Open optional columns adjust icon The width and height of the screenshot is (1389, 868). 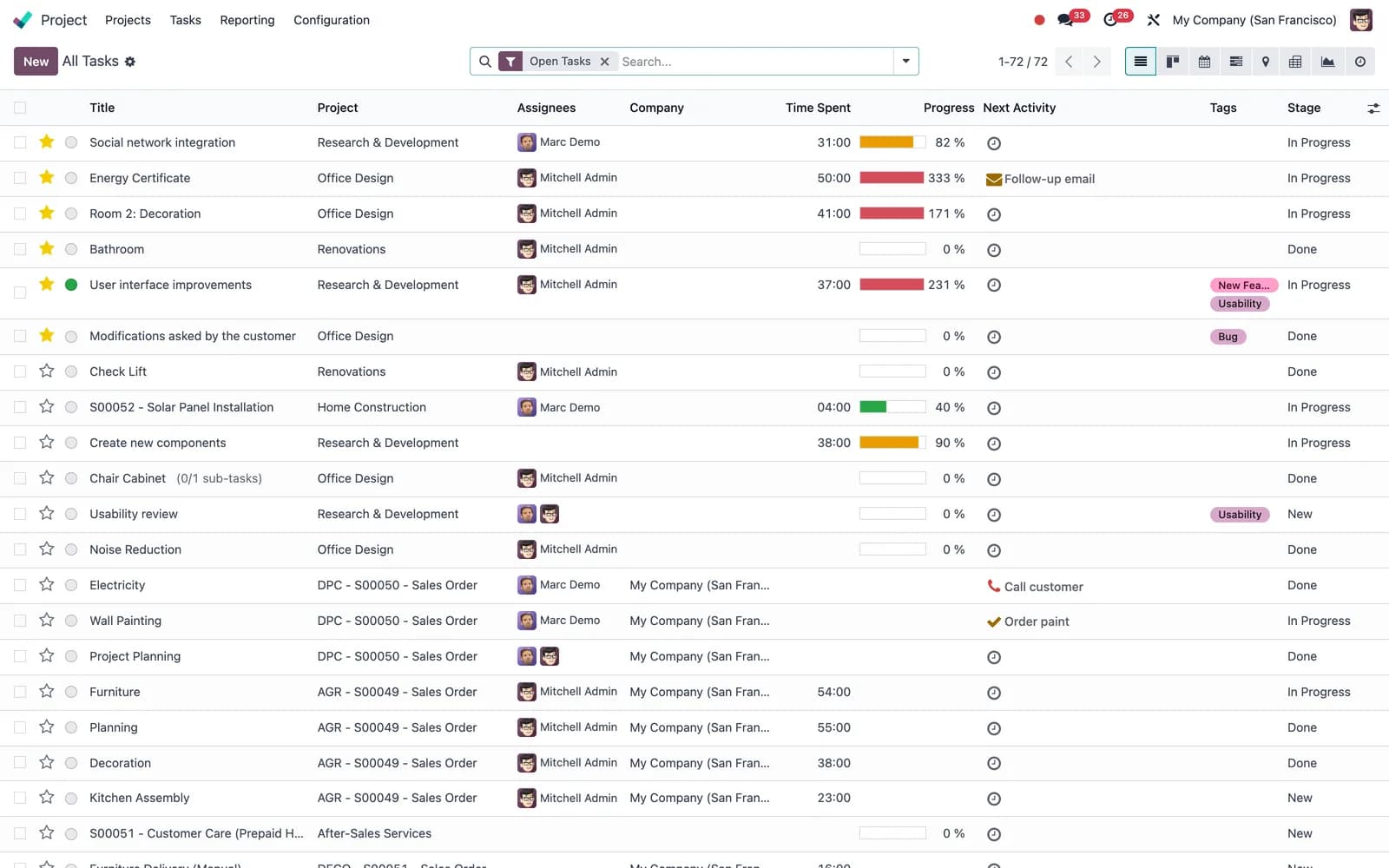tap(1373, 108)
